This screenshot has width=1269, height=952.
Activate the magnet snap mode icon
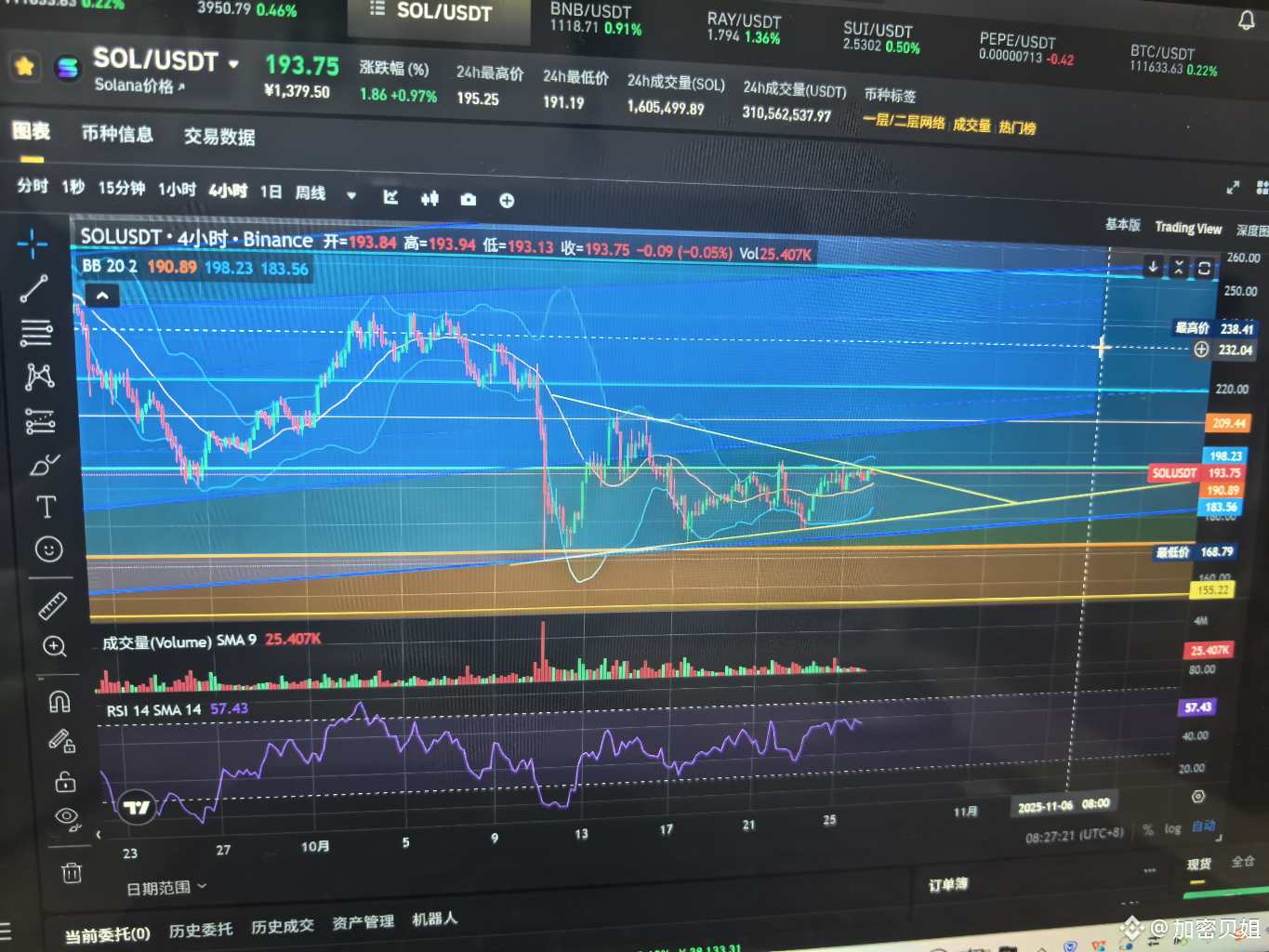pyautogui.click(x=59, y=701)
